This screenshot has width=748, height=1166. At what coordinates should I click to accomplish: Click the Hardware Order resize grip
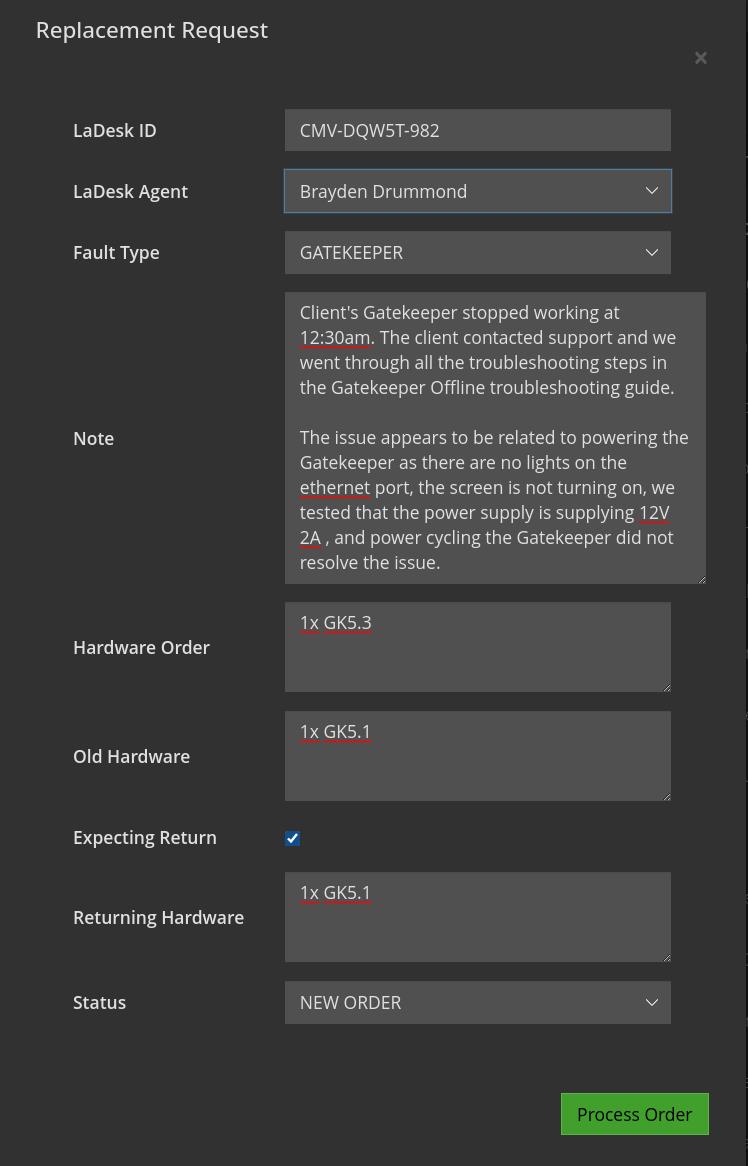(665, 686)
